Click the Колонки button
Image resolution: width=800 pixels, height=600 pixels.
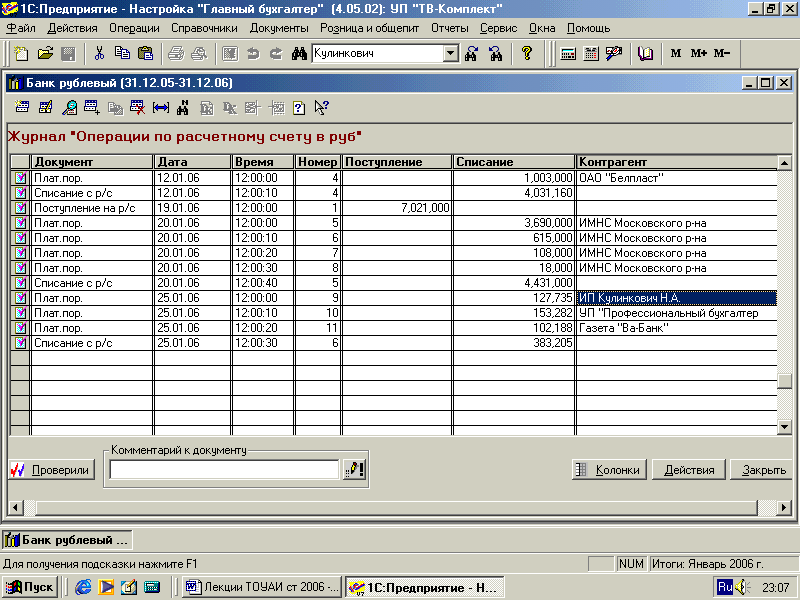tap(609, 470)
